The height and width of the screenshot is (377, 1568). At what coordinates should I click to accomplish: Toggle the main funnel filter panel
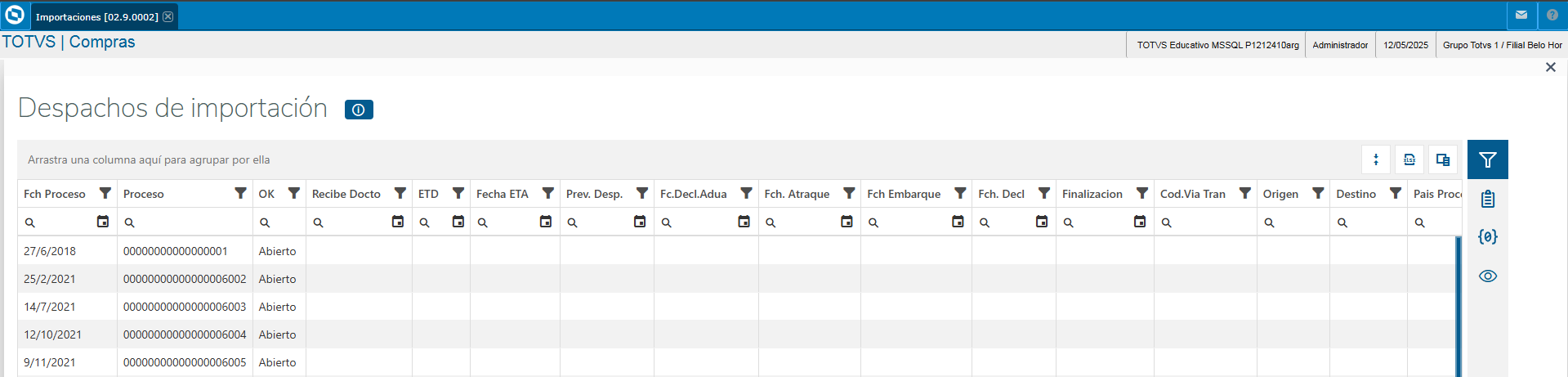pyautogui.click(x=1488, y=159)
